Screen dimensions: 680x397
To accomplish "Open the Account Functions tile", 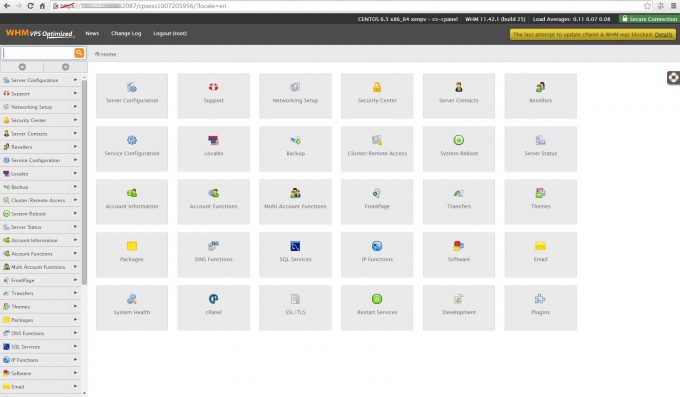I will click(213, 202).
